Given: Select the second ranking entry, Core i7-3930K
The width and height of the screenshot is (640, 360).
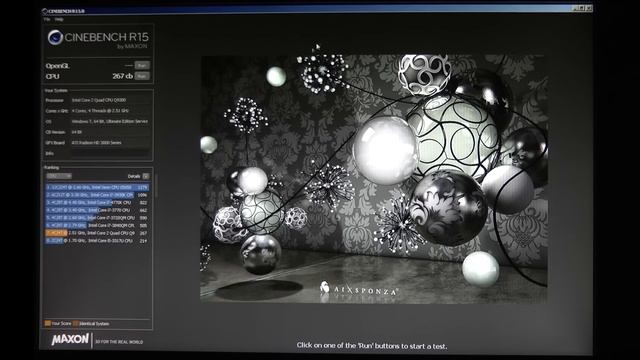Looking at the screenshot, I should click(x=97, y=195).
